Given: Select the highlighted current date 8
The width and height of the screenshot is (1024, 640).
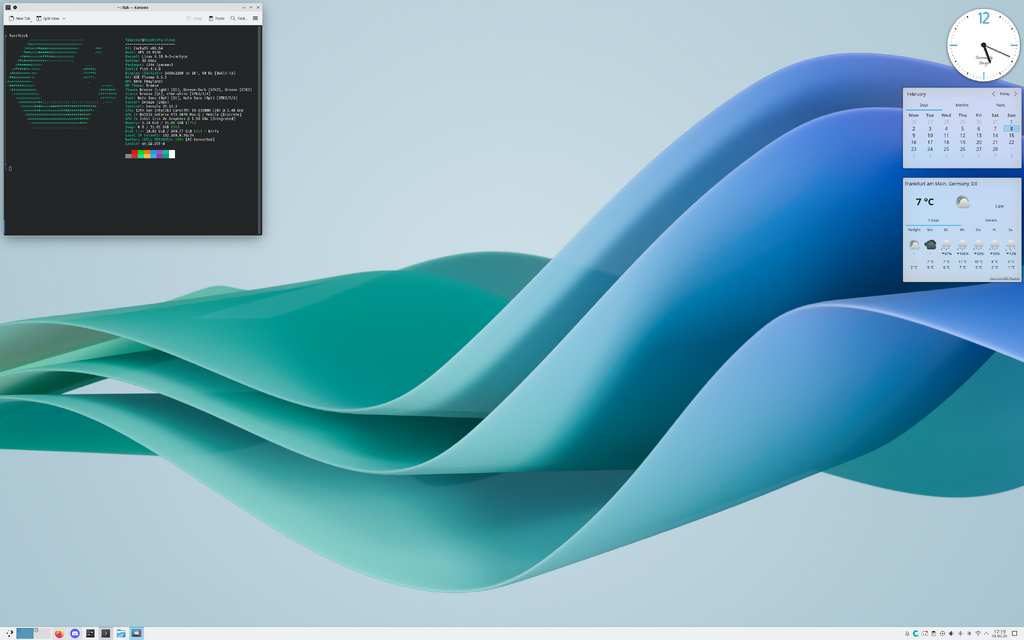Looking at the screenshot, I should click(x=1011, y=129).
